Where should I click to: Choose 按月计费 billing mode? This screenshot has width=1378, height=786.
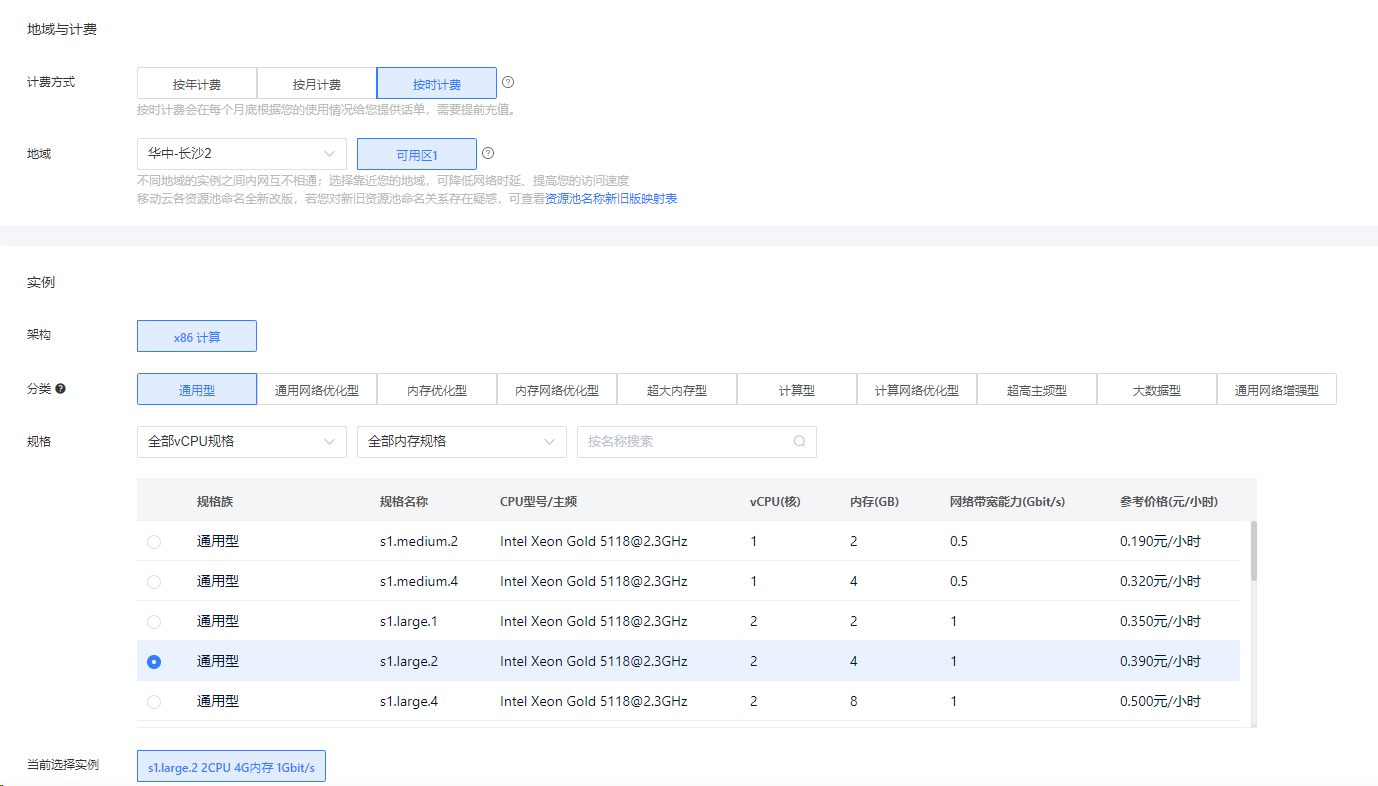(317, 84)
